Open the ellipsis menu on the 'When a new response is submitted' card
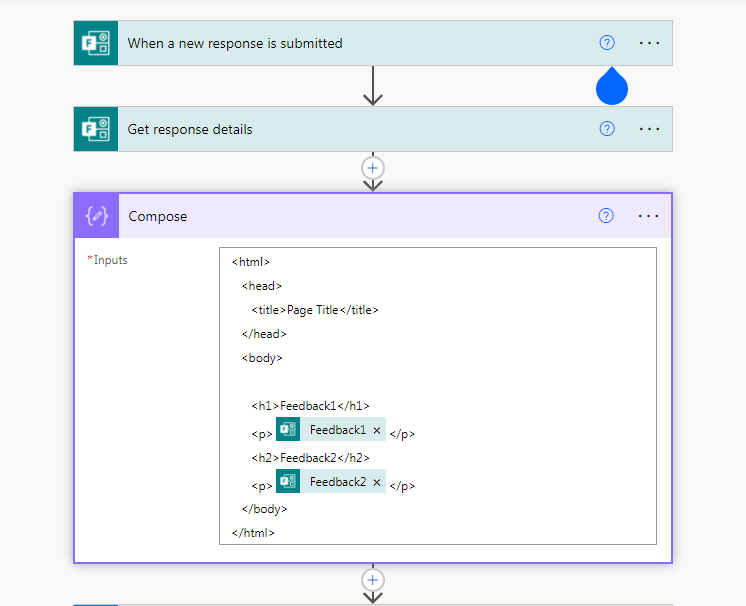 coord(649,43)
